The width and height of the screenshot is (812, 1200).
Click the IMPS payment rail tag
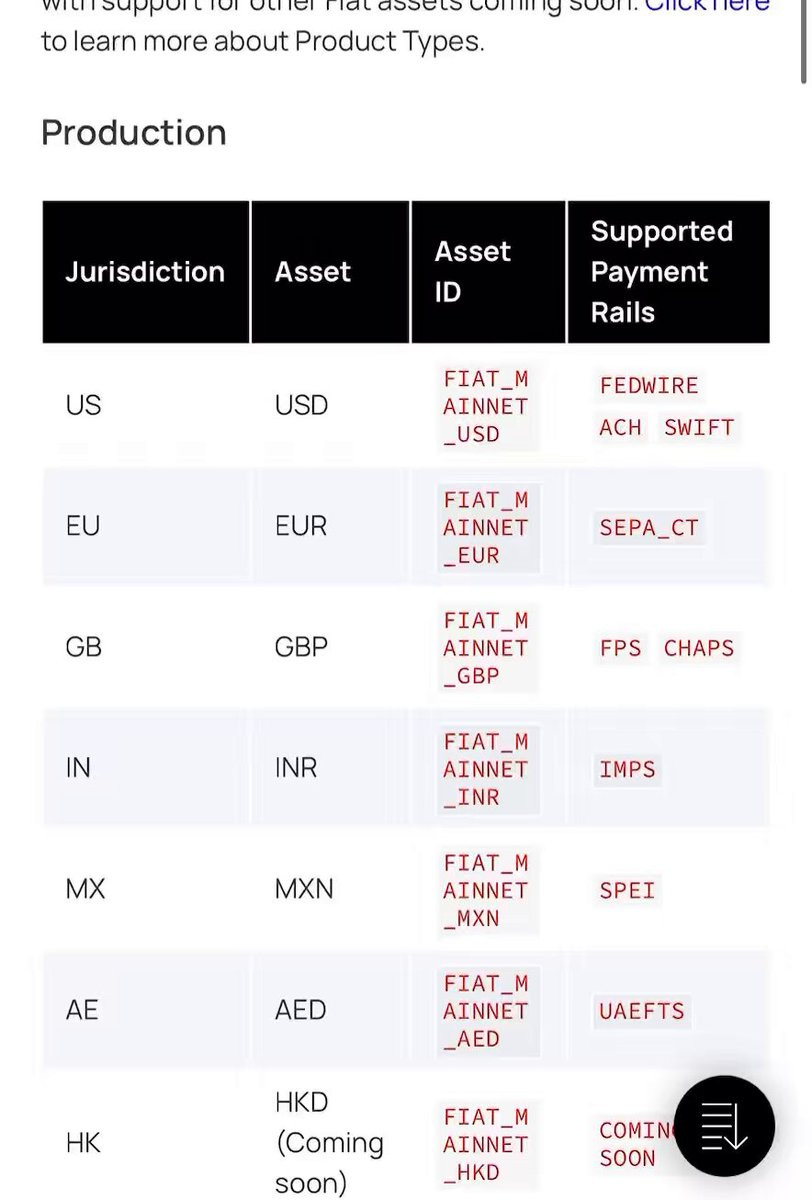click(627, 770)
